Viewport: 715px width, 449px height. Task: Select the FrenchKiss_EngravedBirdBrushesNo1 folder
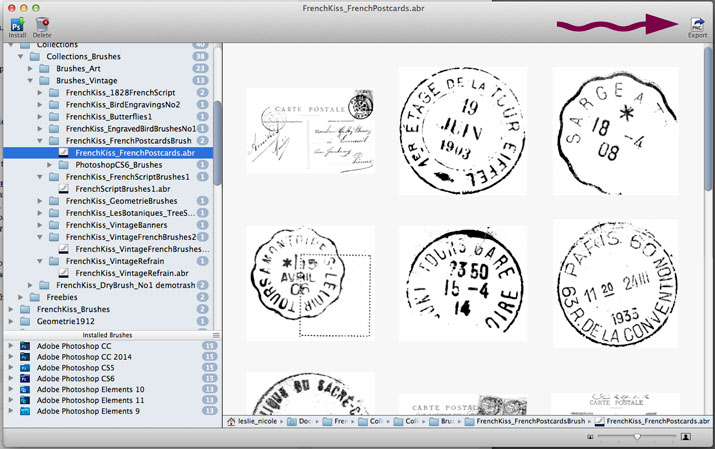coord(131,129)
